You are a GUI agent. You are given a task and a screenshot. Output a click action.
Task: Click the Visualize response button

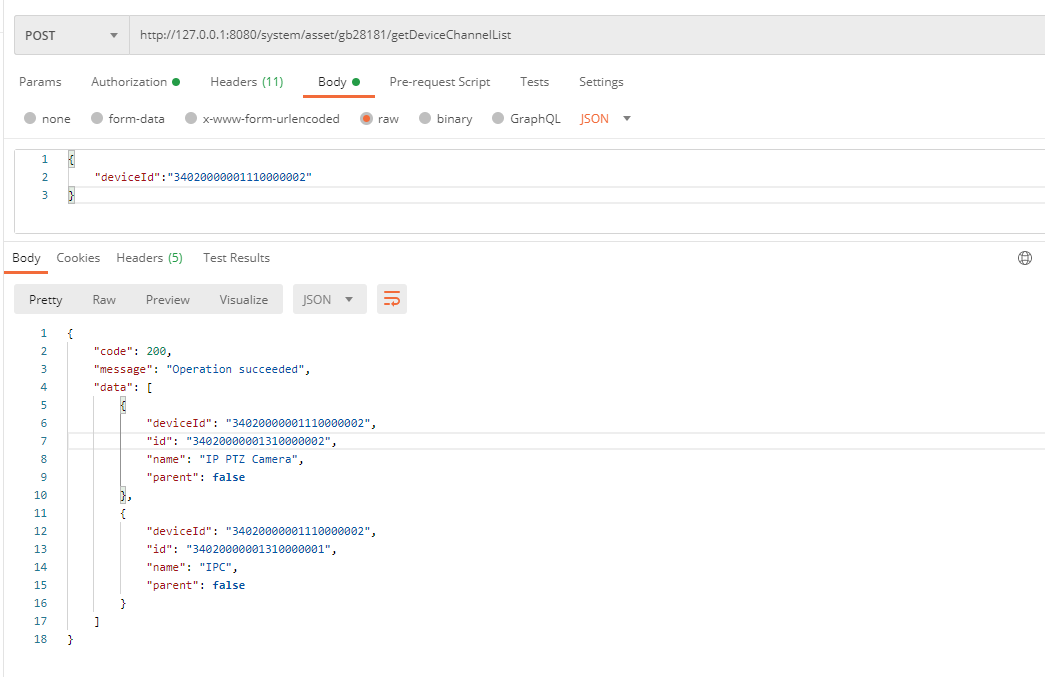pos(244,299)
